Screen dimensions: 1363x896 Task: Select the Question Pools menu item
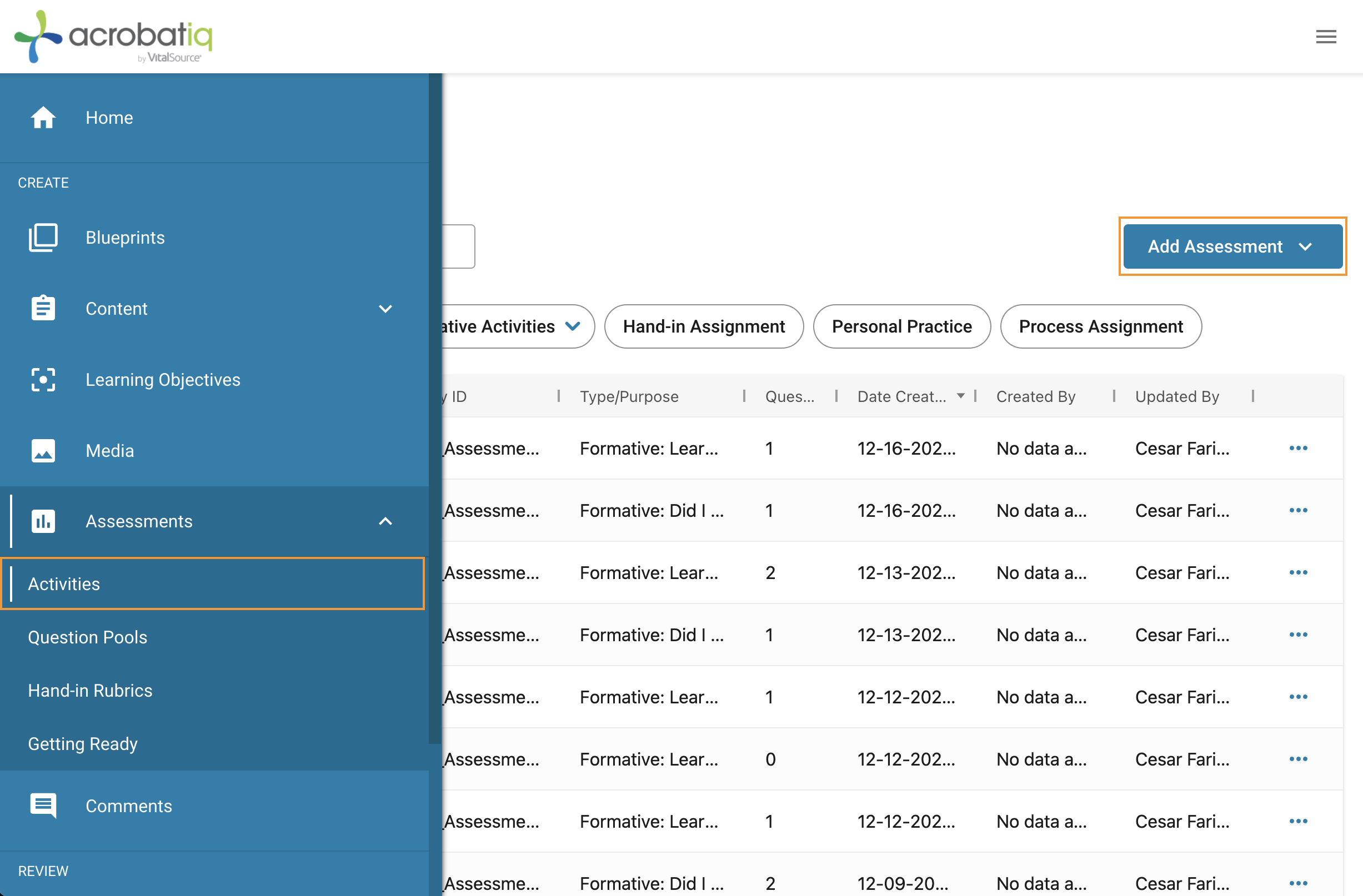point(88,637)
